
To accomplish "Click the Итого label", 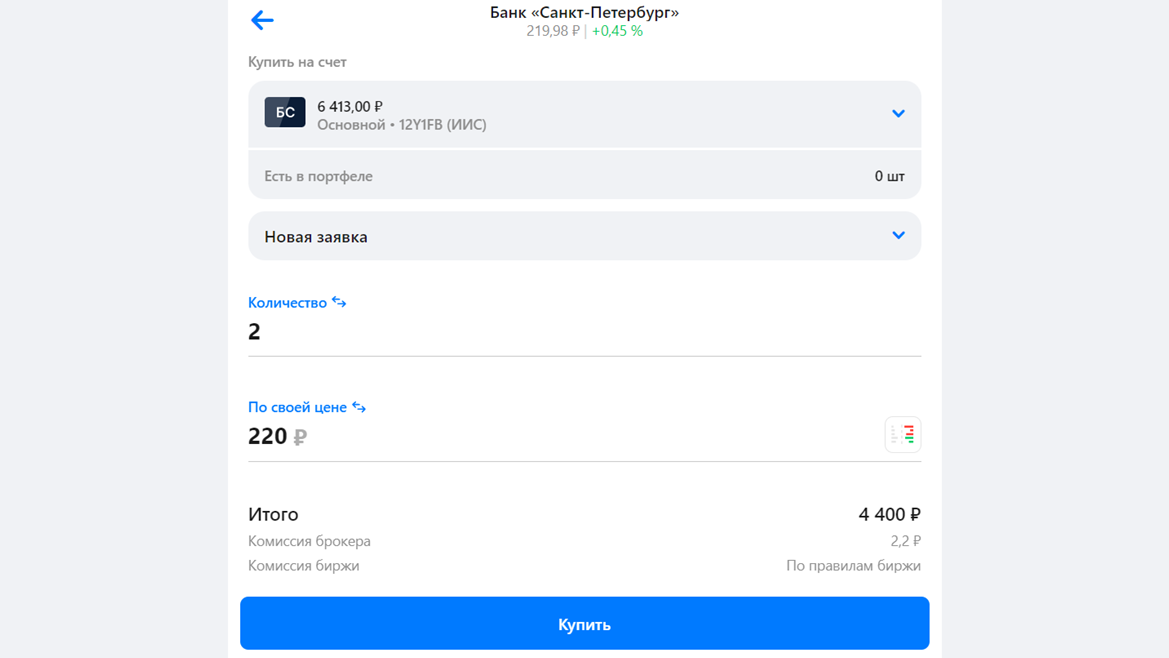I will pyautogui.click(x=273, y=514).
